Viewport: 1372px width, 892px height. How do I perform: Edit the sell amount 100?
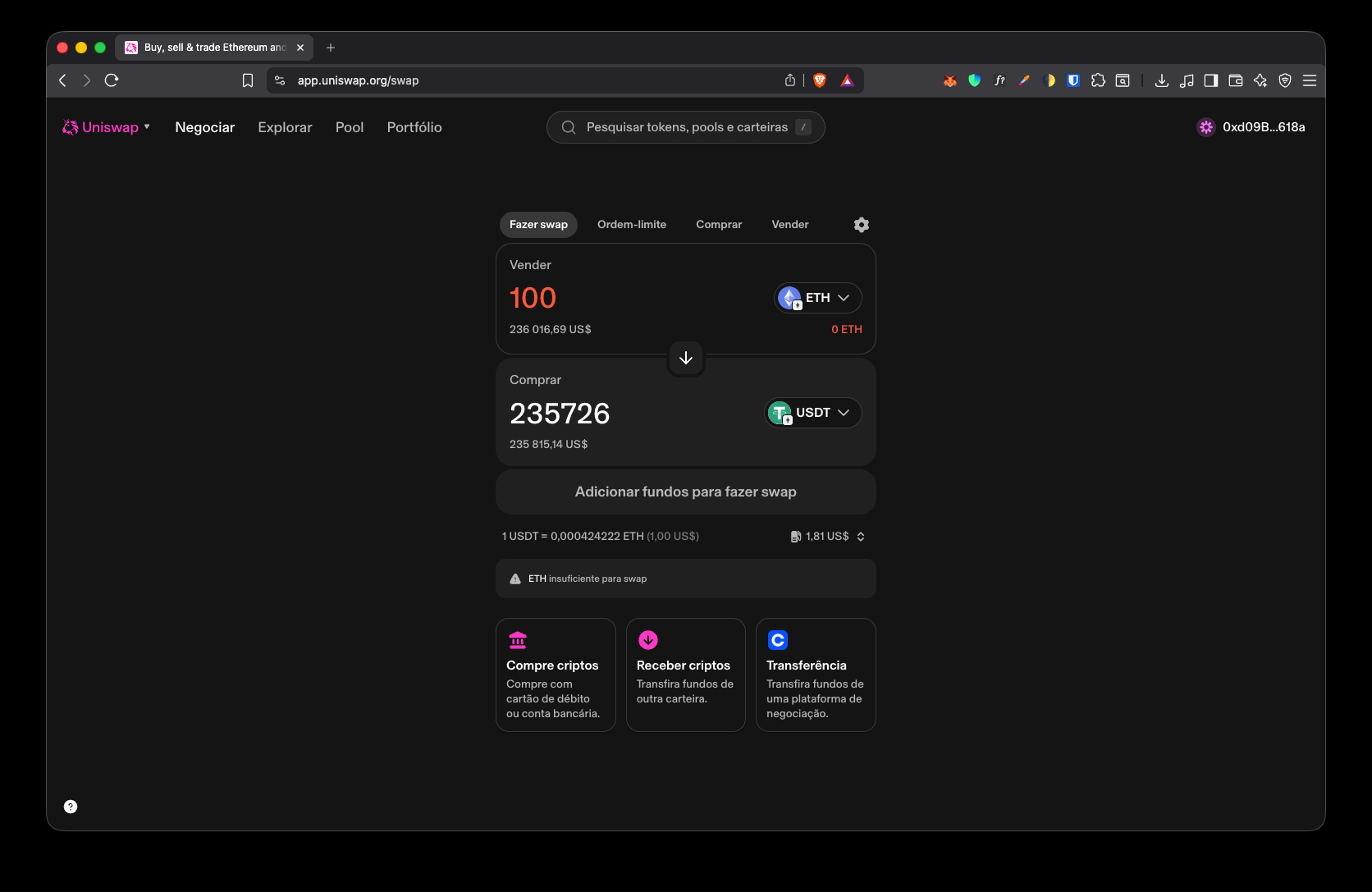click(533, 298)
